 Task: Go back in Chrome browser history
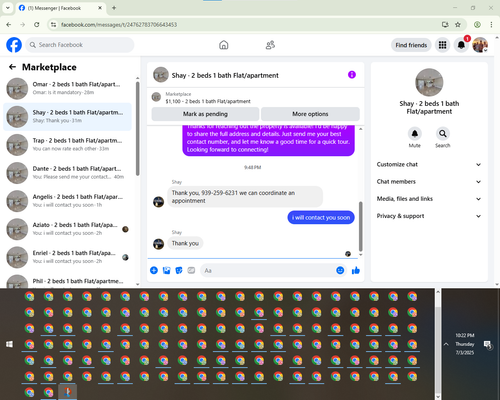9,24
